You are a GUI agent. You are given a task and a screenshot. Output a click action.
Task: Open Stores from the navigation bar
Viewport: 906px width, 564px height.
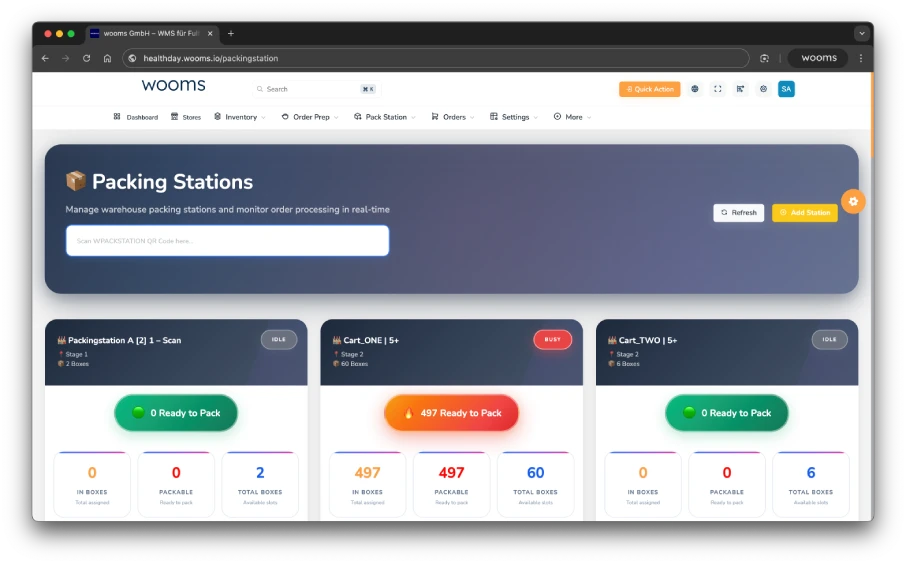[186, 117]
